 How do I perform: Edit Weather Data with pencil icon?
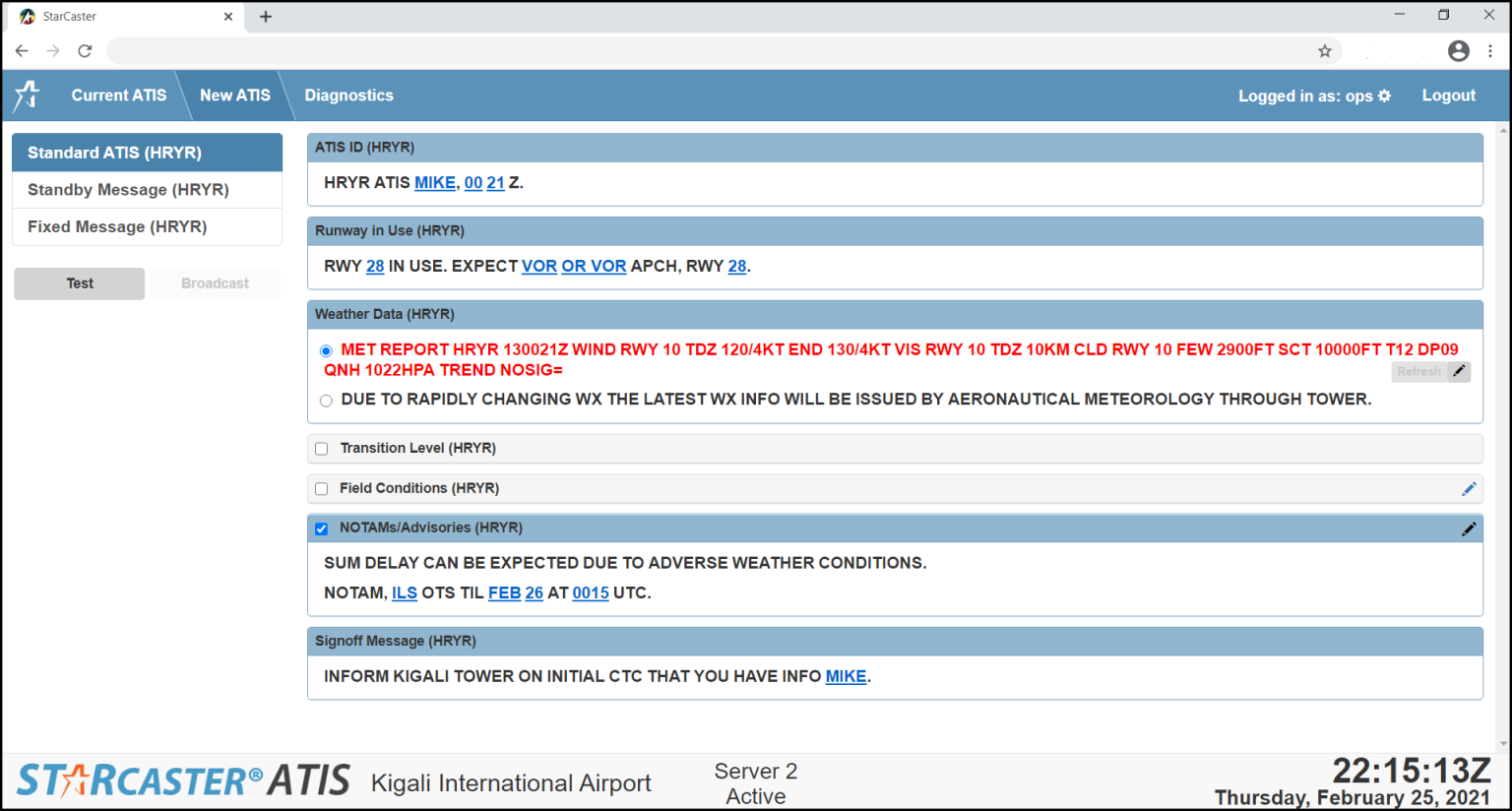pyautogui.click(x=1460, y=371)
